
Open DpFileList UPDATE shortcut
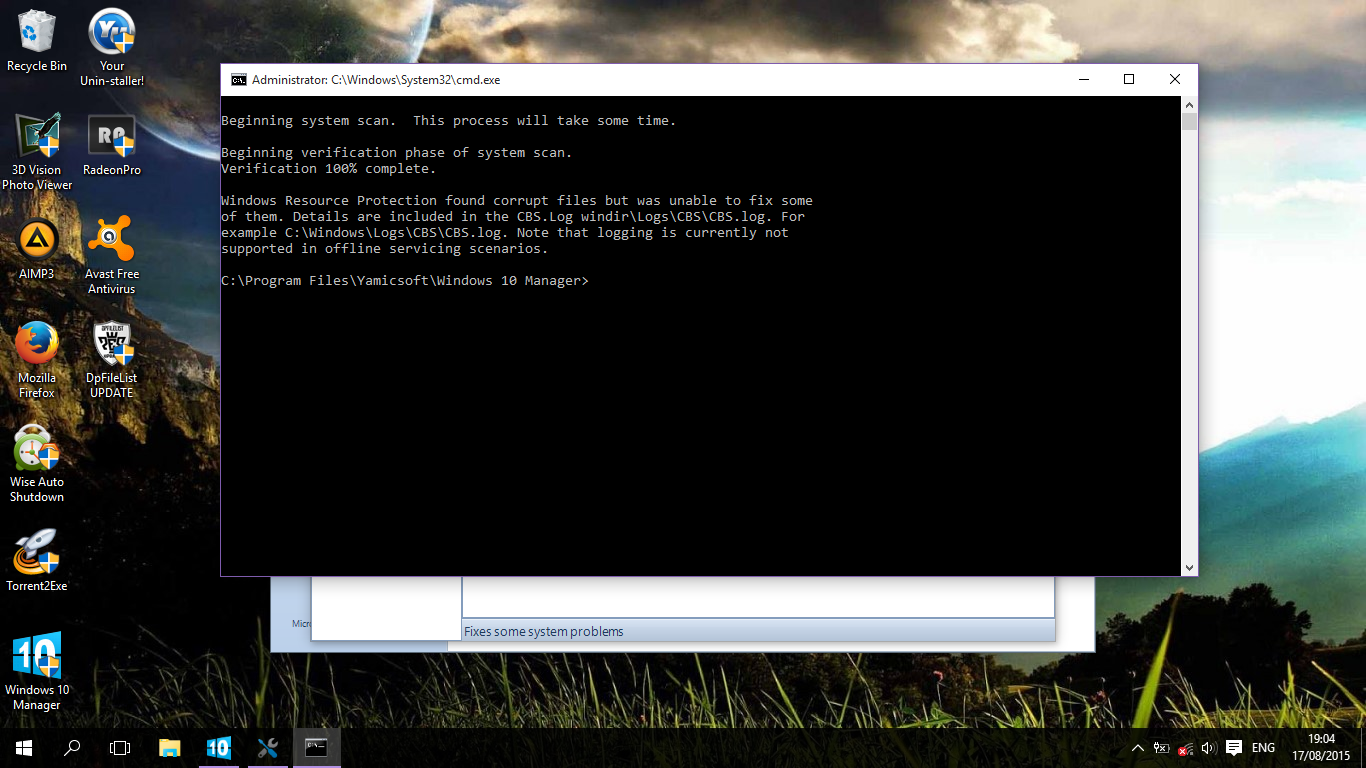(112, 344)
